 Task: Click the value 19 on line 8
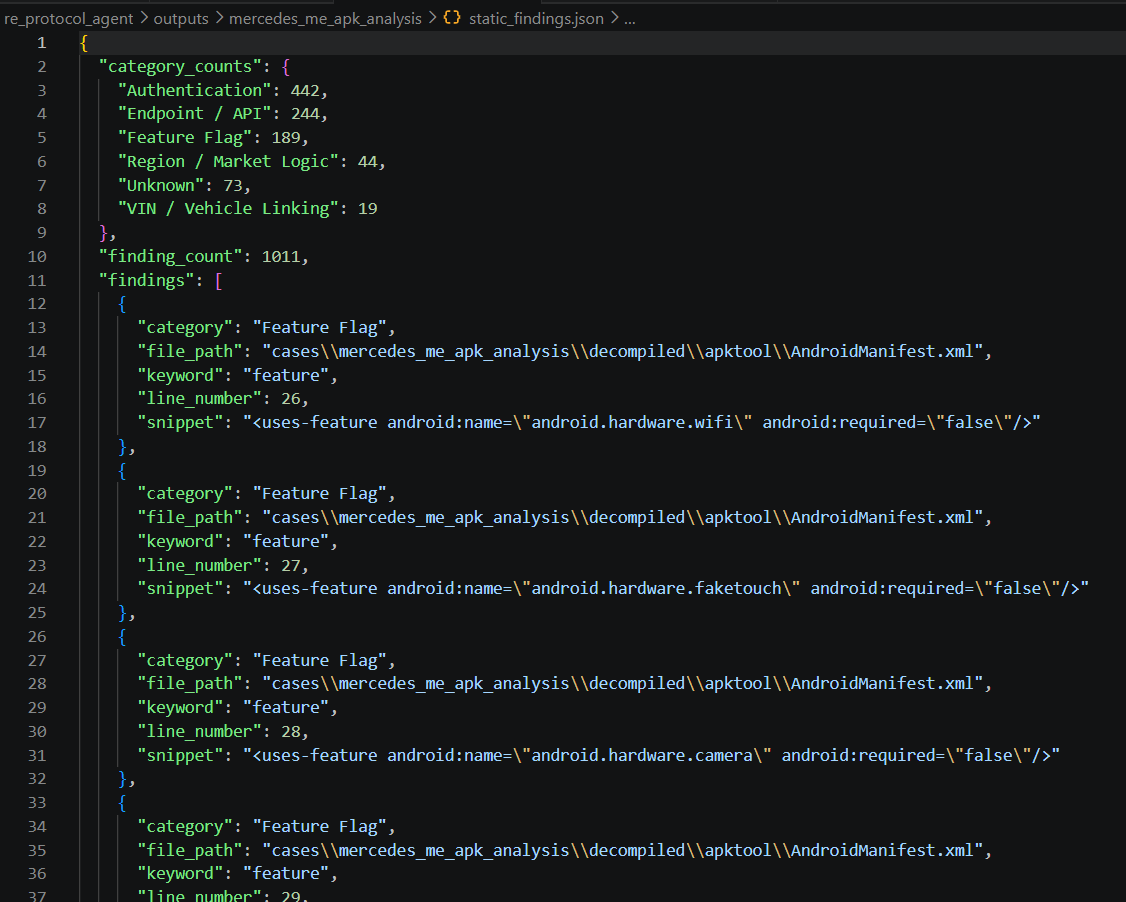pyautogui.click(x=367, y=208)
